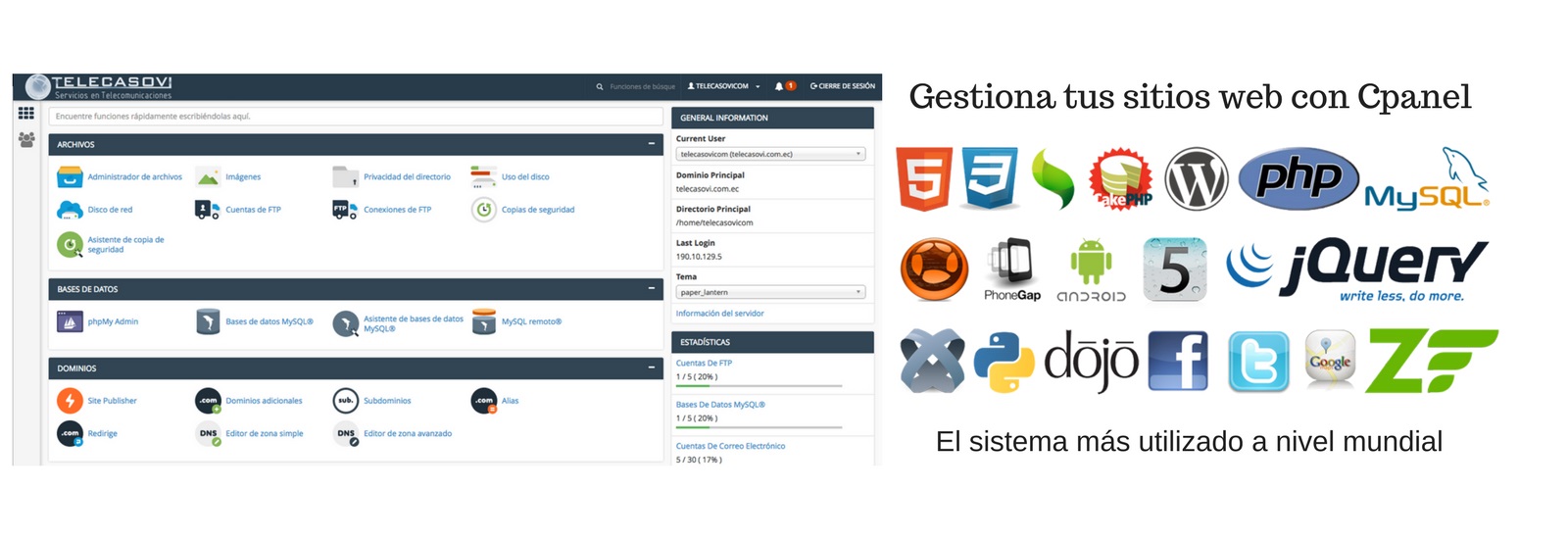The width and height of the screenshot is (1568, 539).
Task: Open the Editor de zona avanzado DNS icon
Action: point(346,433)
